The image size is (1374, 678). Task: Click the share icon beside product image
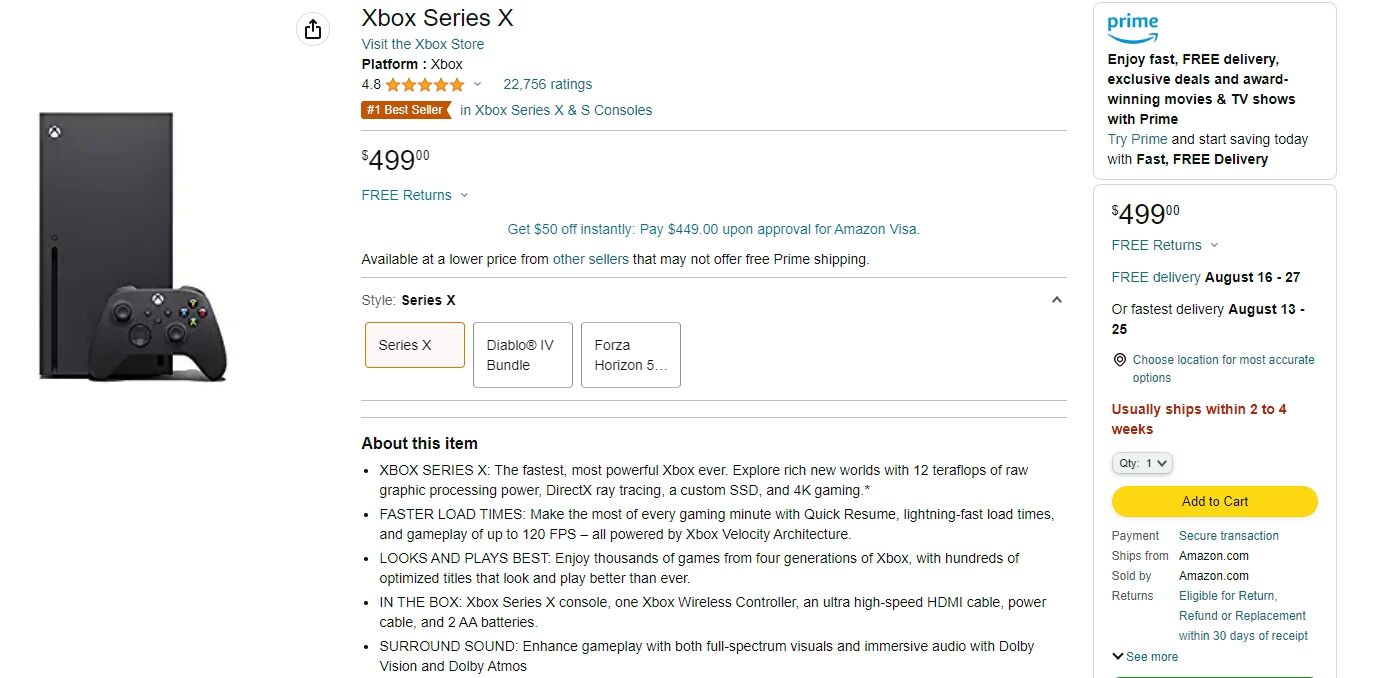(x=313, y=30)
